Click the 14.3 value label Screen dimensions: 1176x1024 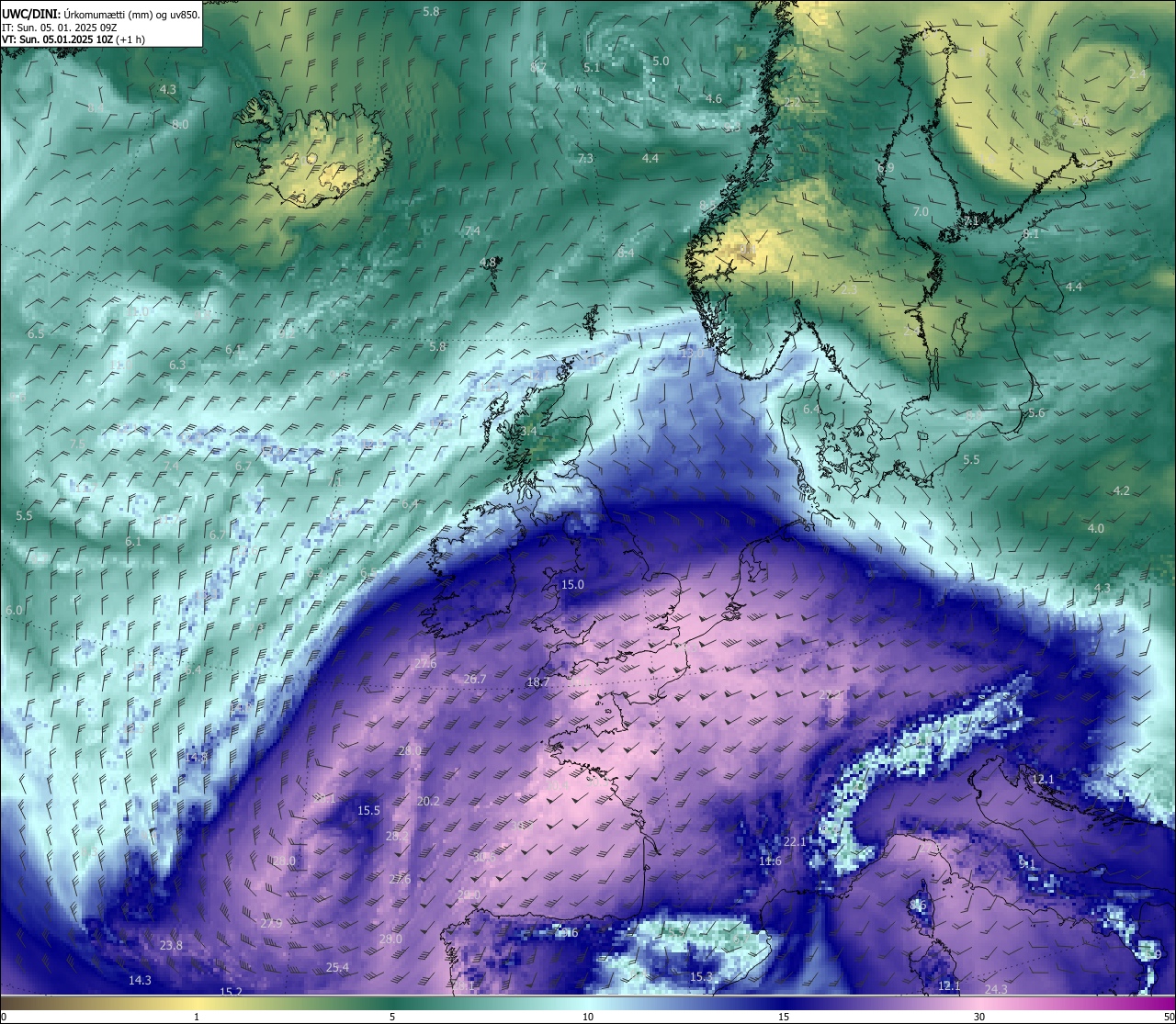pos(140,980)
